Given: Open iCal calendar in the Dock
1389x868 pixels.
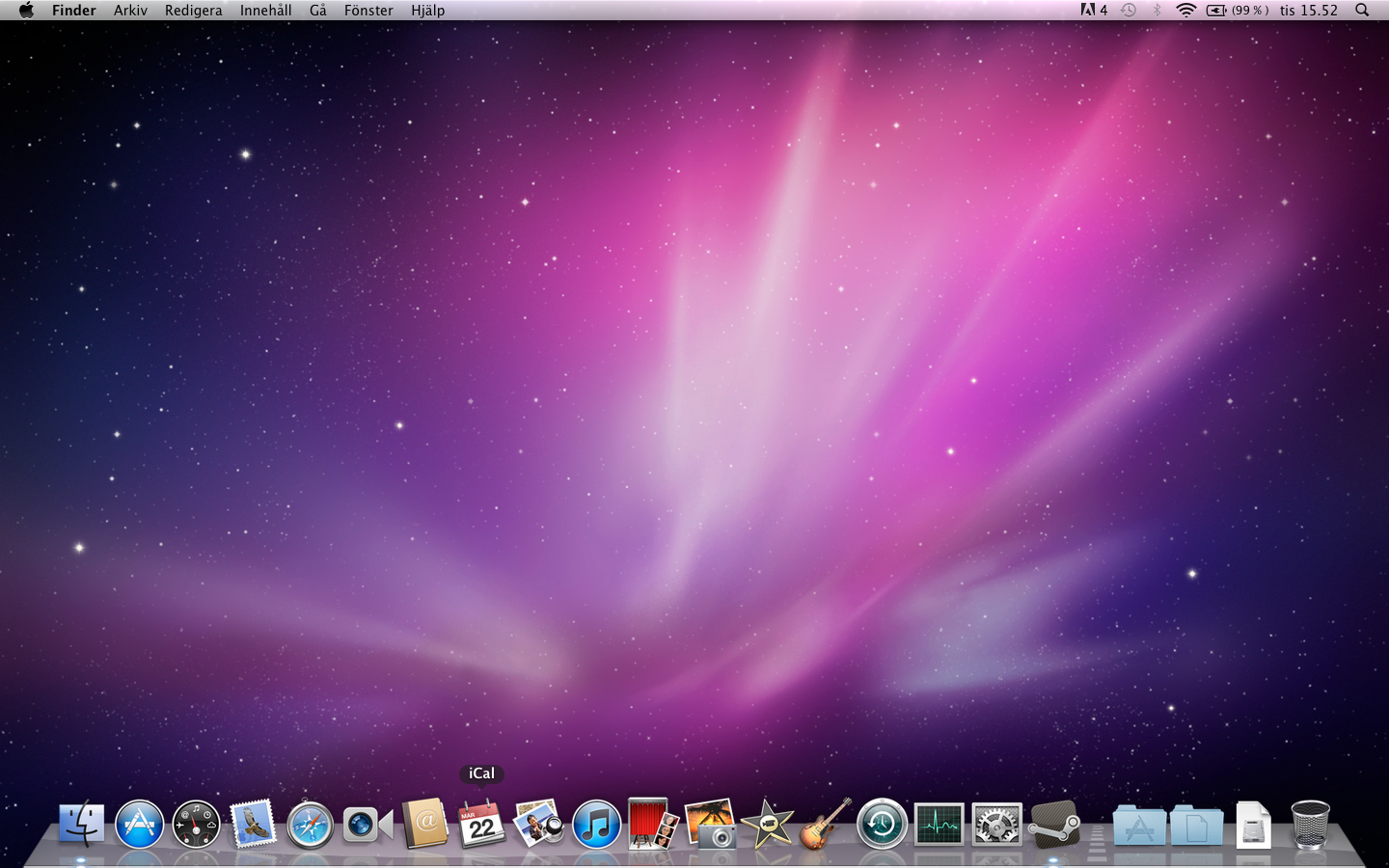Looking at the screenshot, I should pos(481,826).
